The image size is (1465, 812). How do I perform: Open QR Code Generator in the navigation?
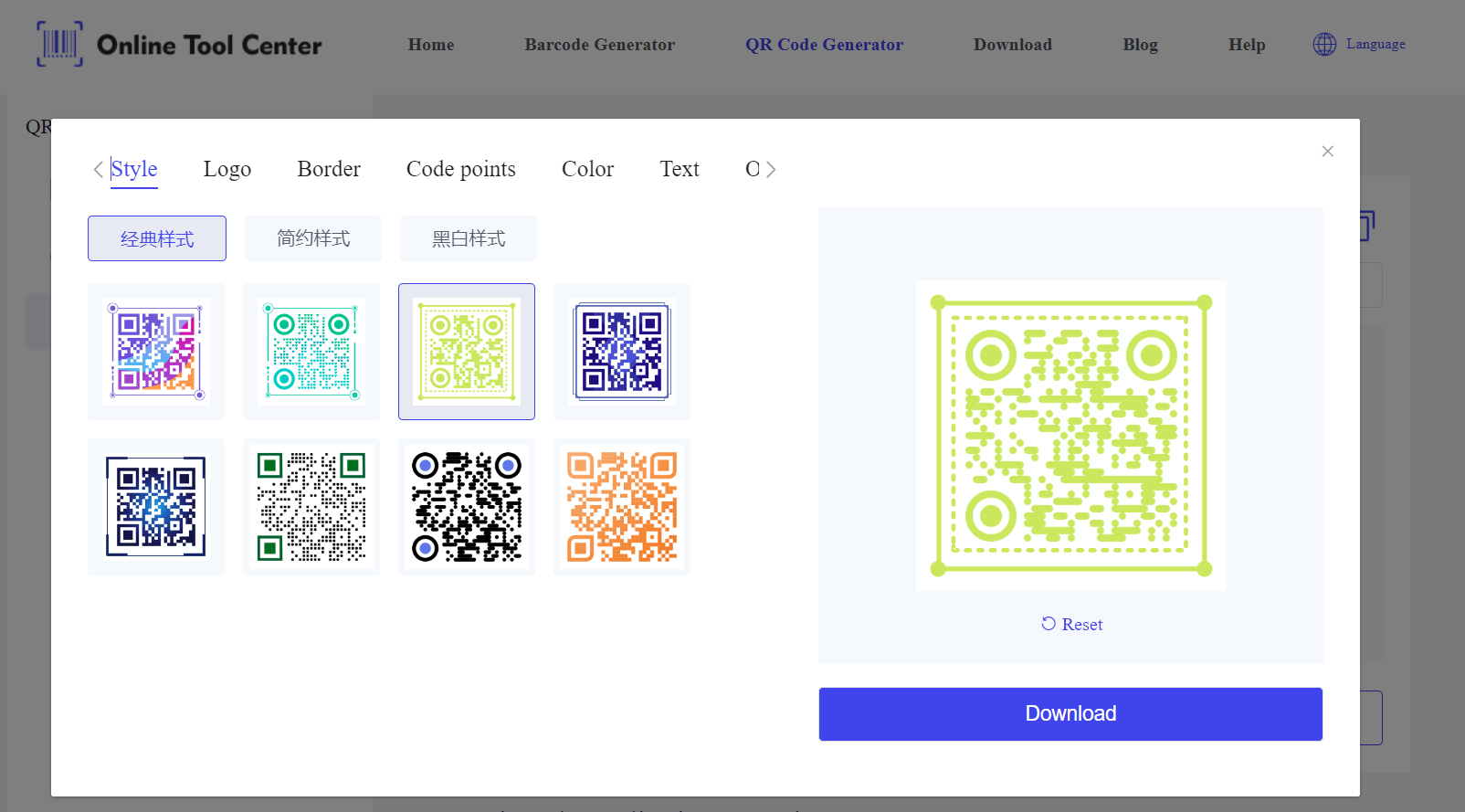824,45
